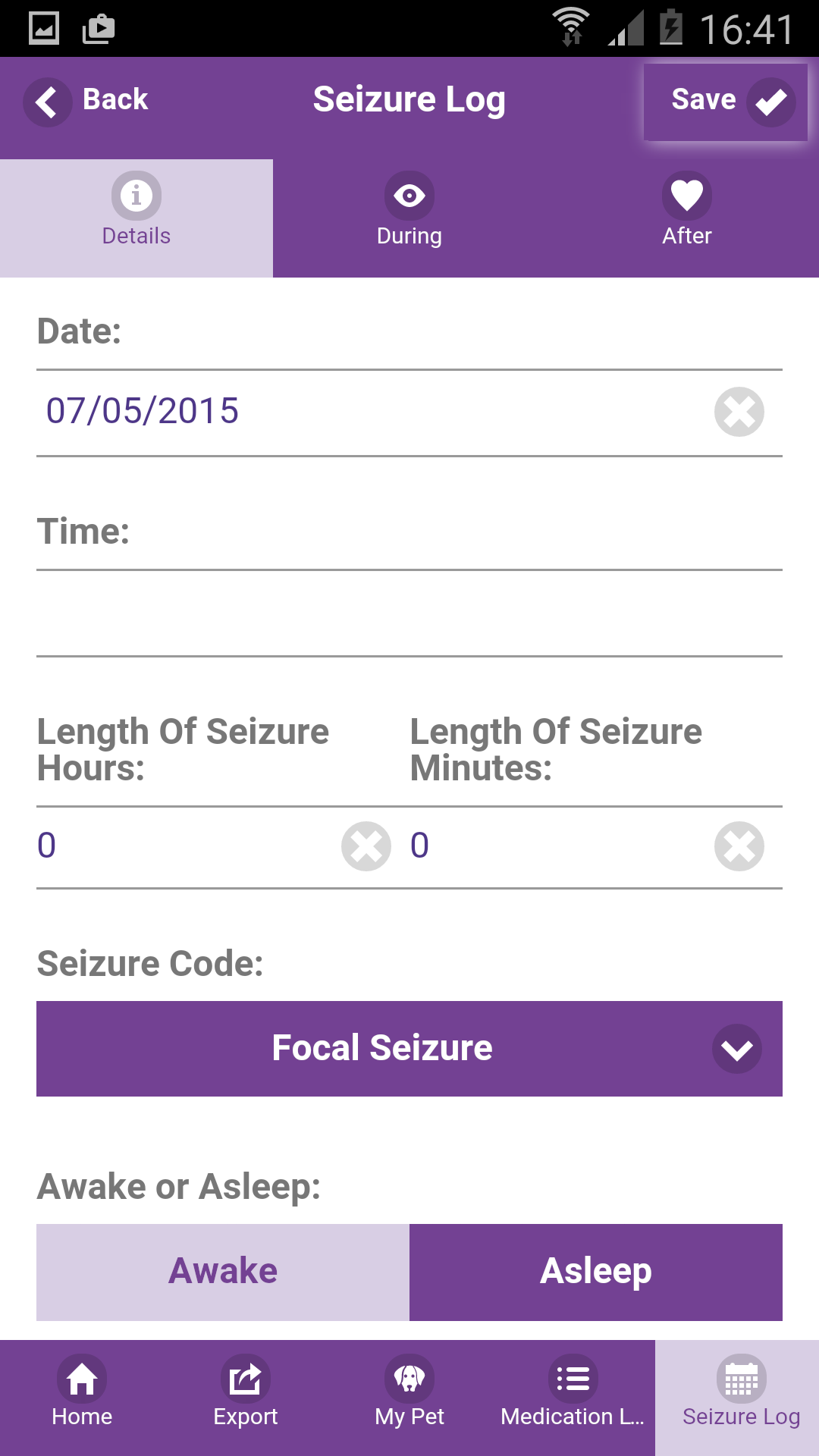Viewport: 819px width, 1456px height.
Task: Click the Seizure Code dropdown chevron
Action: pos(737,1049)
